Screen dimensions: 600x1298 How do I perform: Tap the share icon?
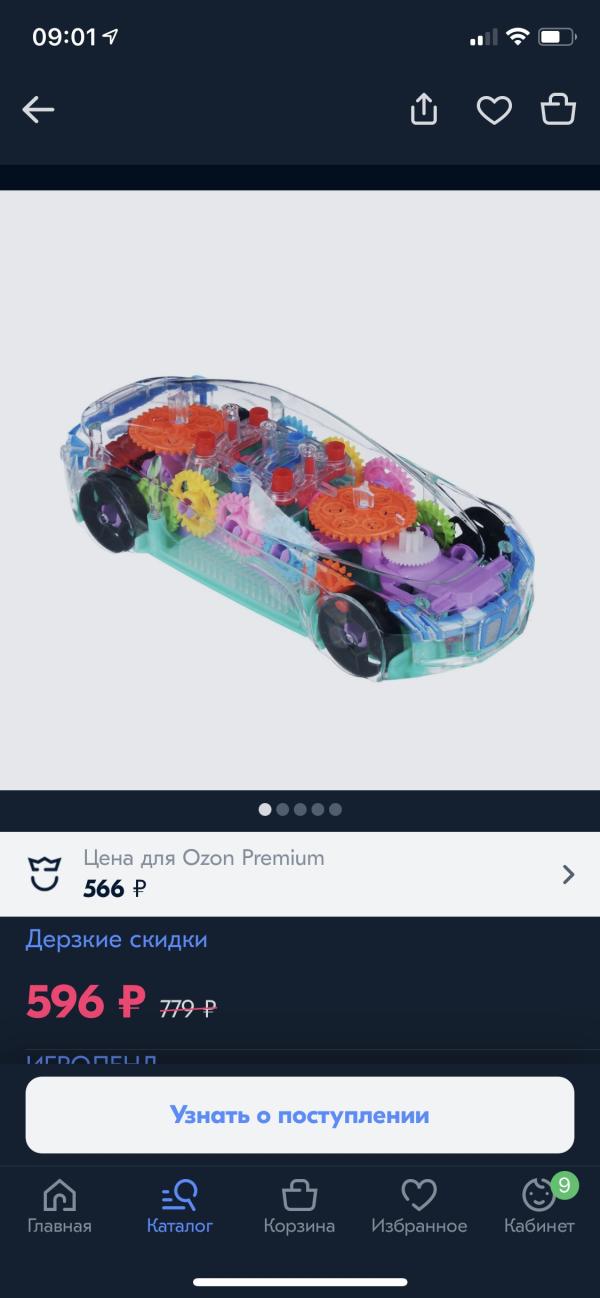point(424,109)
